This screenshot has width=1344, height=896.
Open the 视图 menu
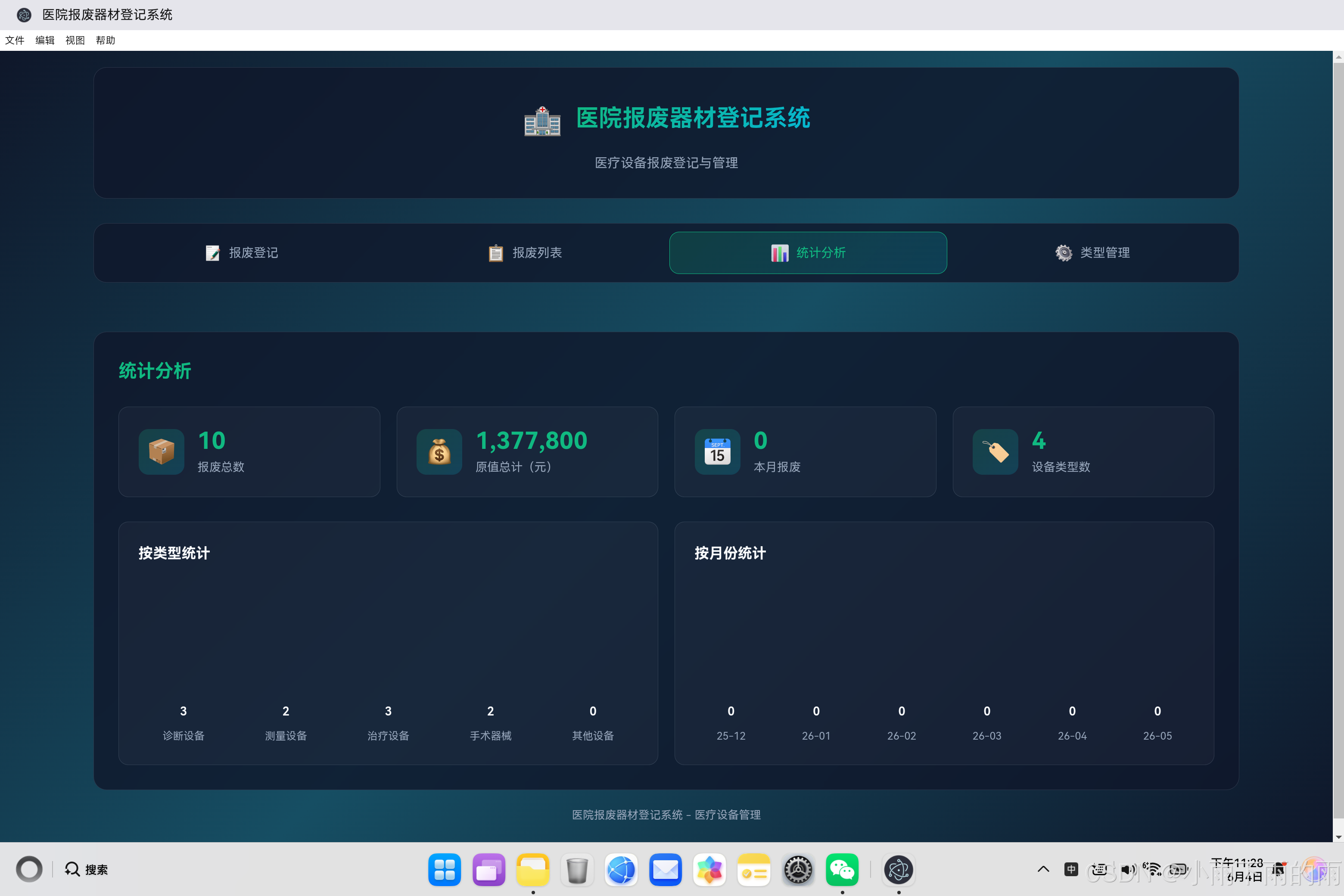(75, 40)
